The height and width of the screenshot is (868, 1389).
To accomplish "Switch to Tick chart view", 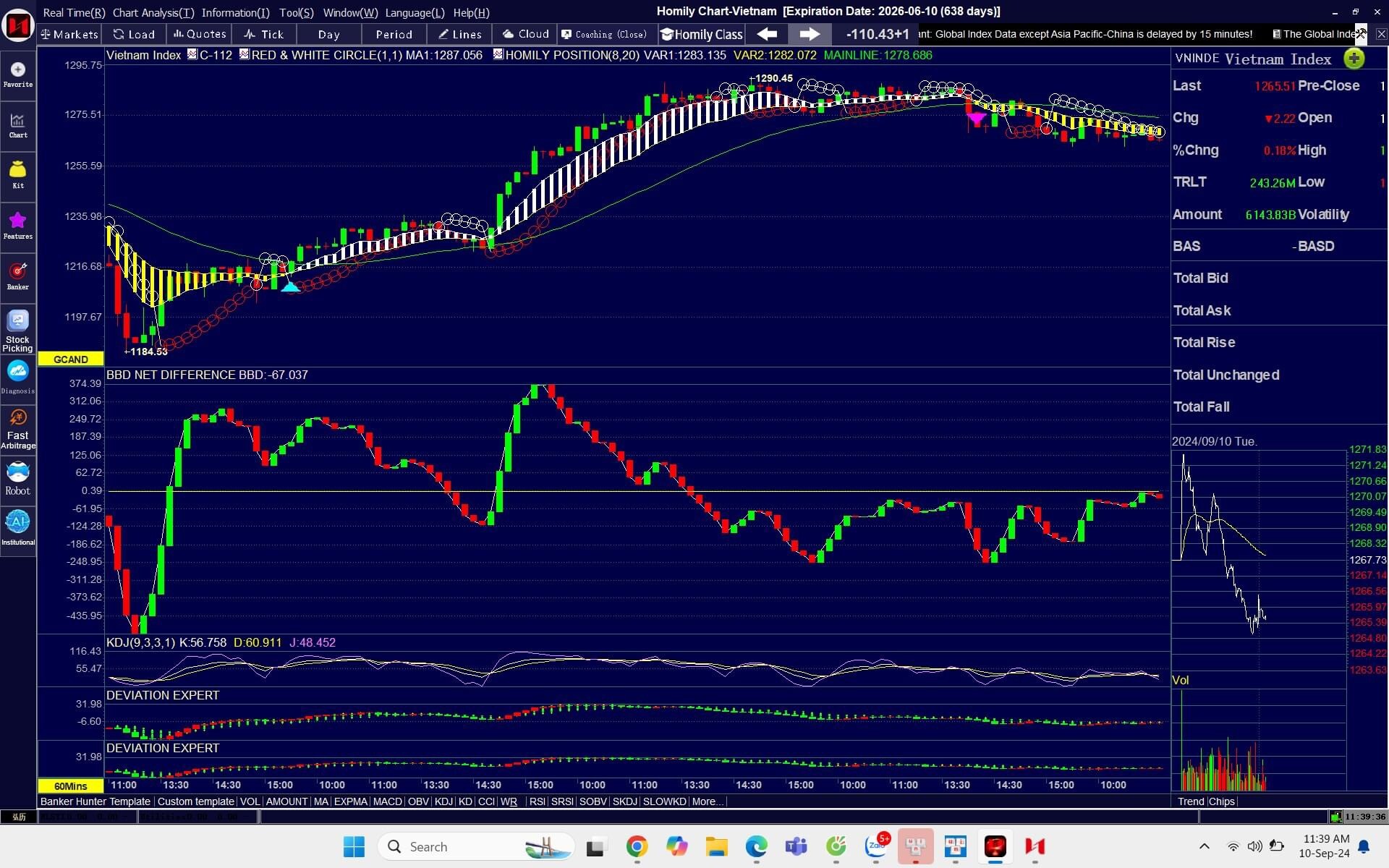I will click(264, 34).
